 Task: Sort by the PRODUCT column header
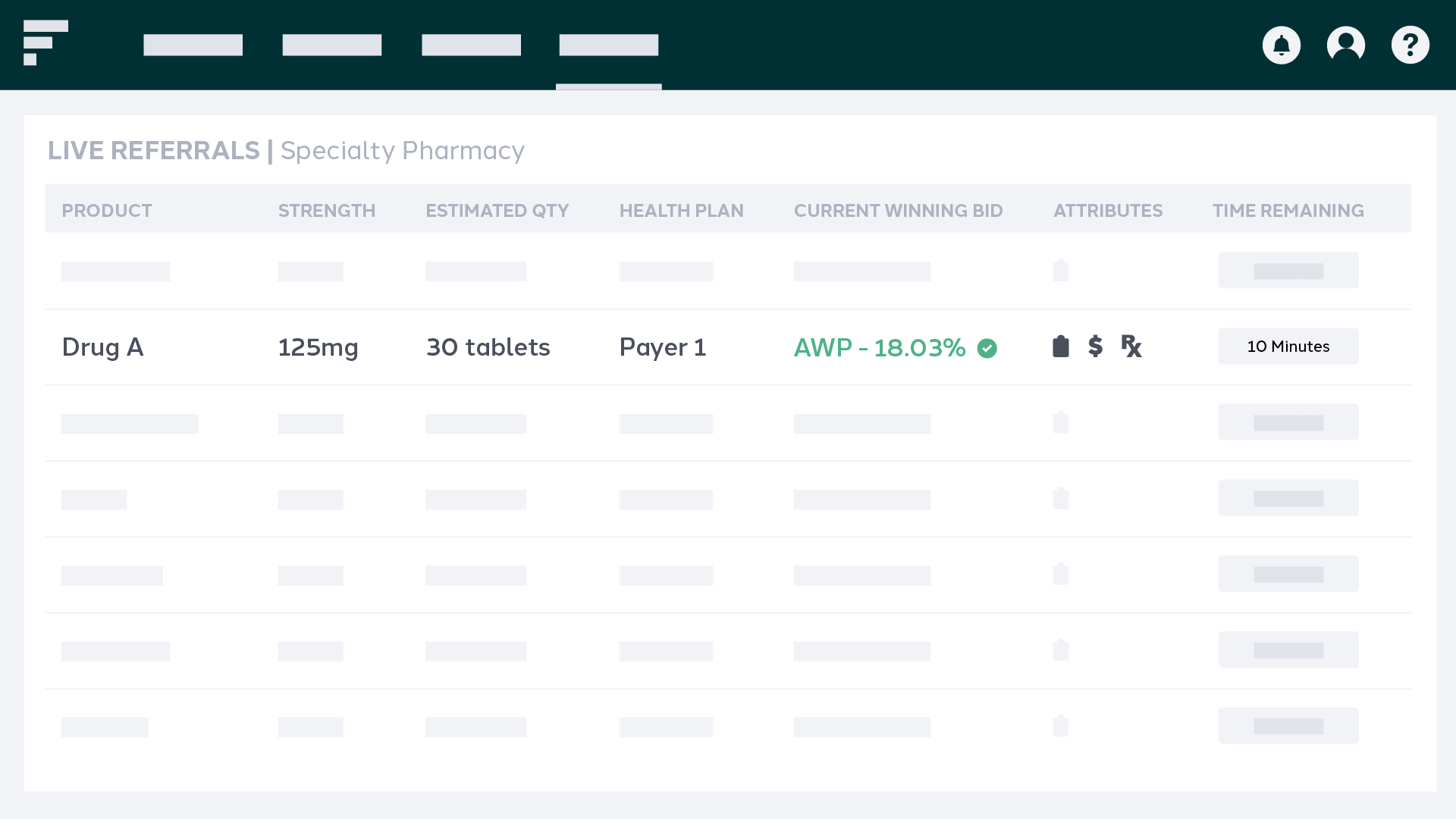click(107, 211)
